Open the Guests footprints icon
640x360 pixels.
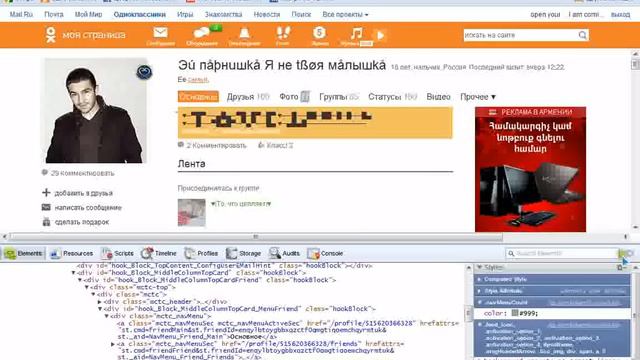[283, 32]
